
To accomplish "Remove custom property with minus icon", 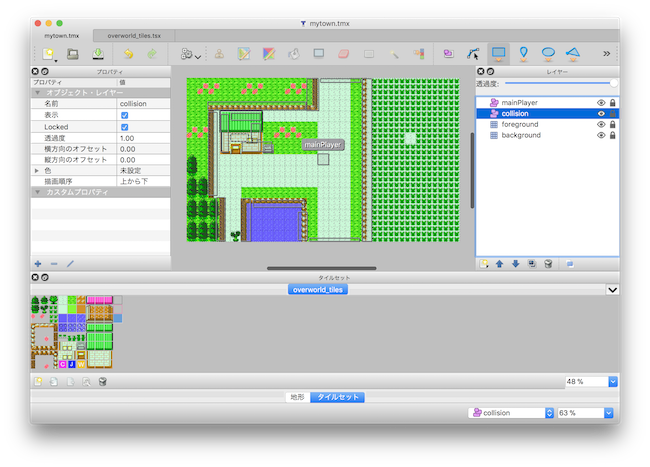I will click(54, 264).
